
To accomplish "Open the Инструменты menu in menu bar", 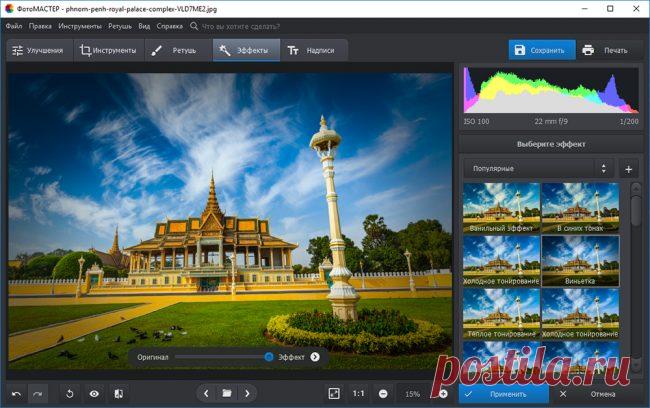I will tap(80, 26).
